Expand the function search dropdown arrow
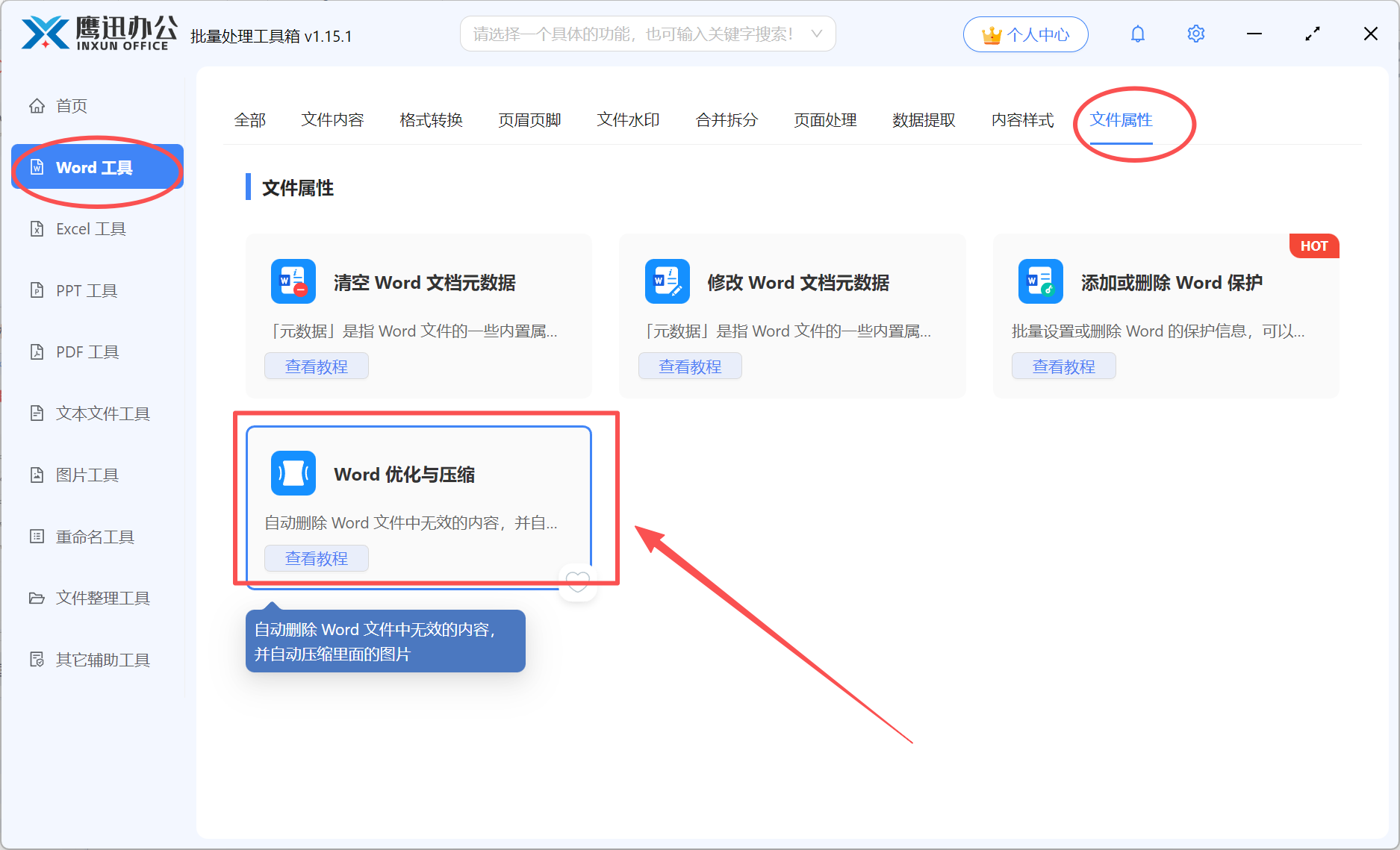This screenshot has height=850, width=1400. pos(817,34)
